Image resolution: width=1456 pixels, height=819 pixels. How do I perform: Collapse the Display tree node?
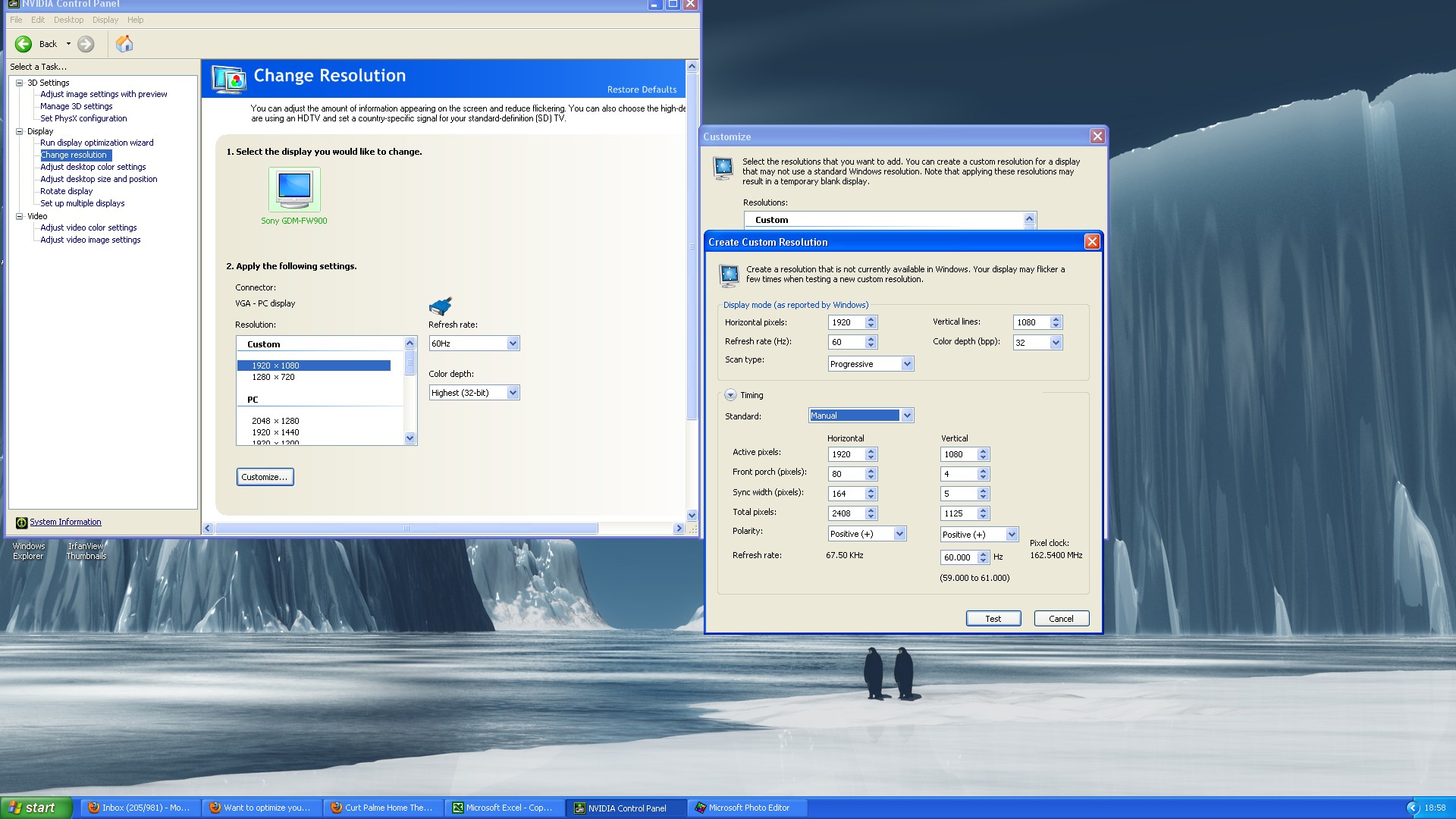pos(20,131)
